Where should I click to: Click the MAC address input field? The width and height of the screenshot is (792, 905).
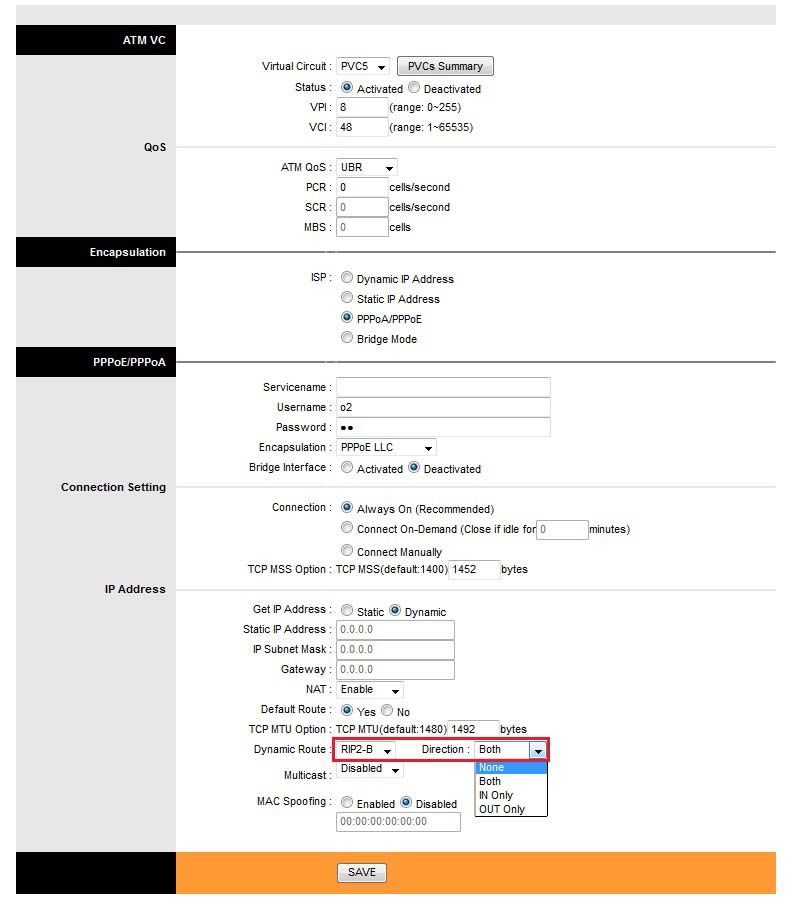tap(398, 822)
